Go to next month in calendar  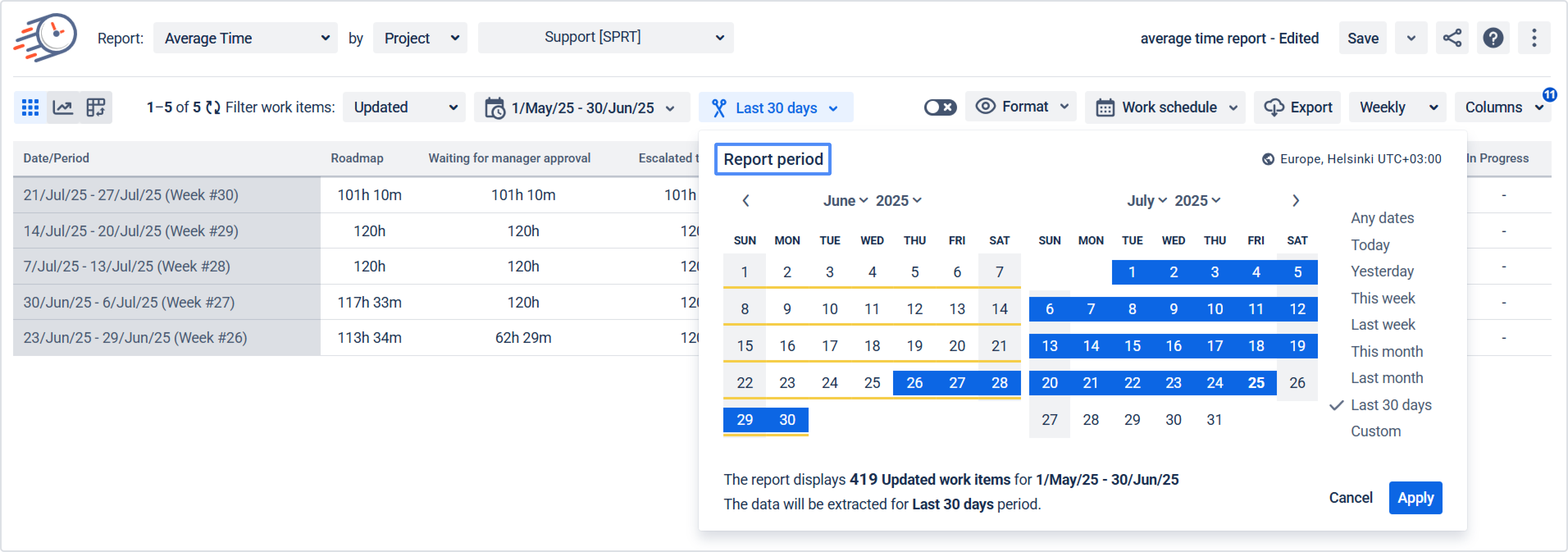(1296, 201)
